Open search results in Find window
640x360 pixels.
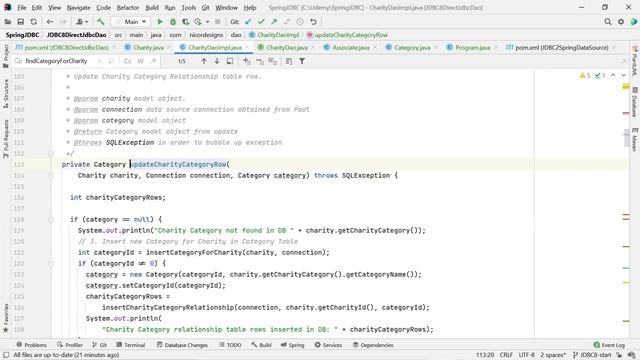click(230, 61)
